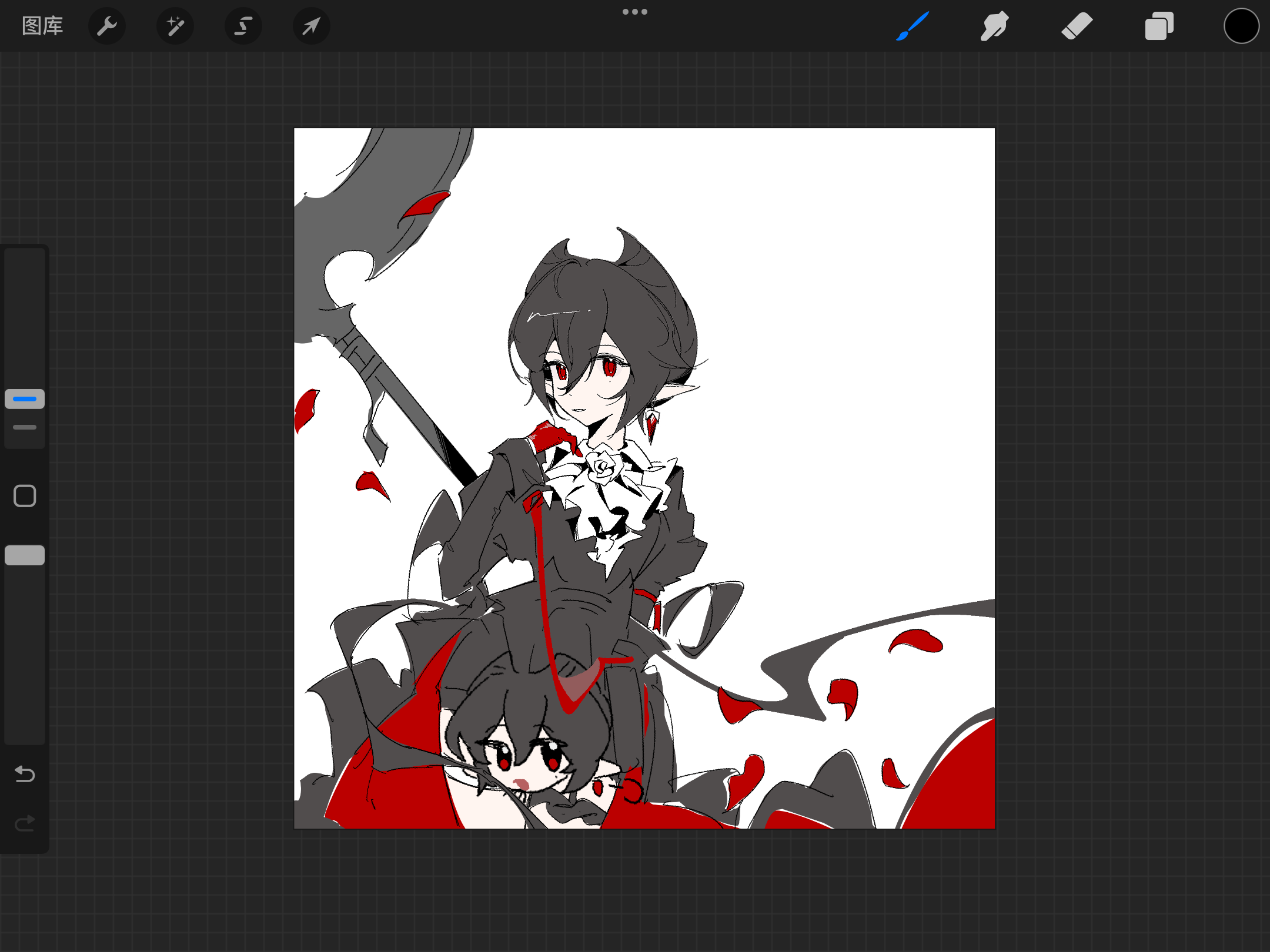Open the Actions wrench menu
Viewport: 1270px width, 952px height.
(x=107, y=26)
